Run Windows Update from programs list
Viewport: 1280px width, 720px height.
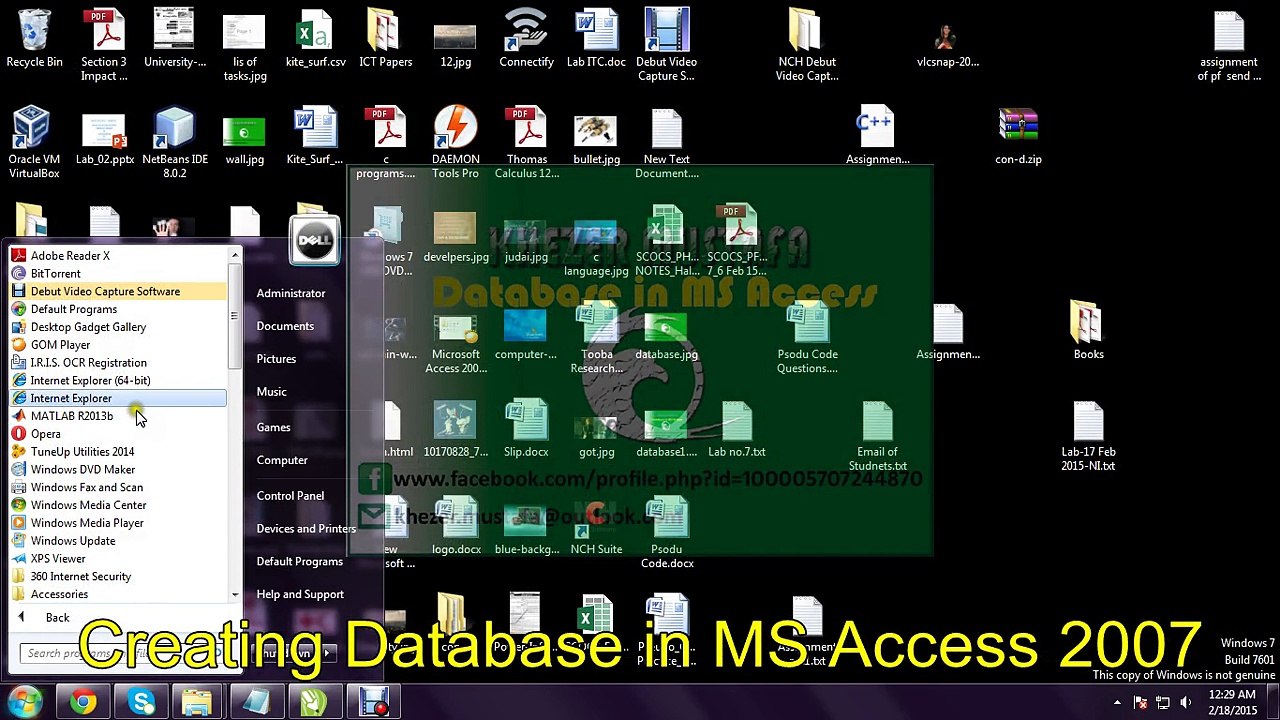[118, 541]
